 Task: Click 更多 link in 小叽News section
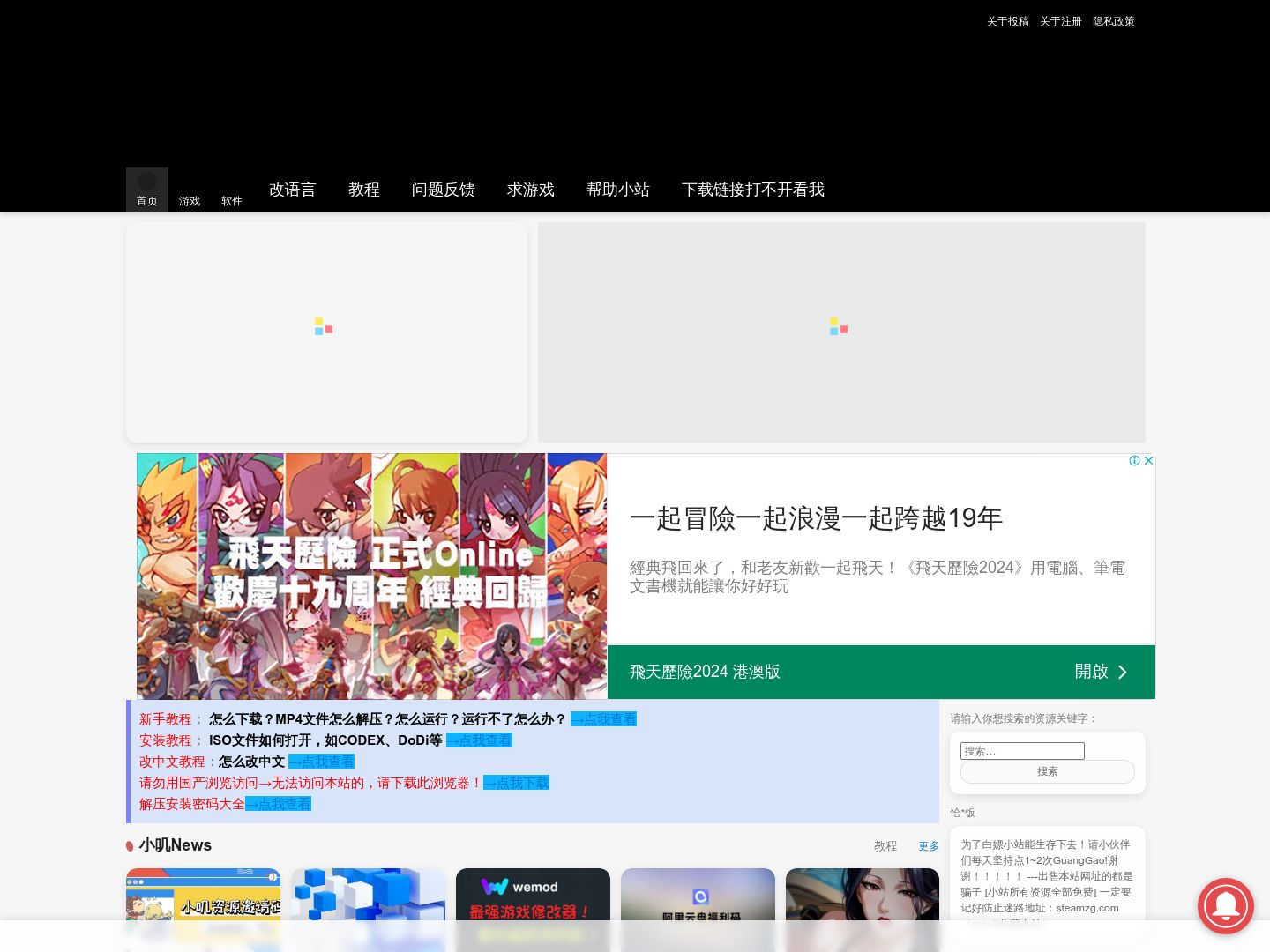929,846
